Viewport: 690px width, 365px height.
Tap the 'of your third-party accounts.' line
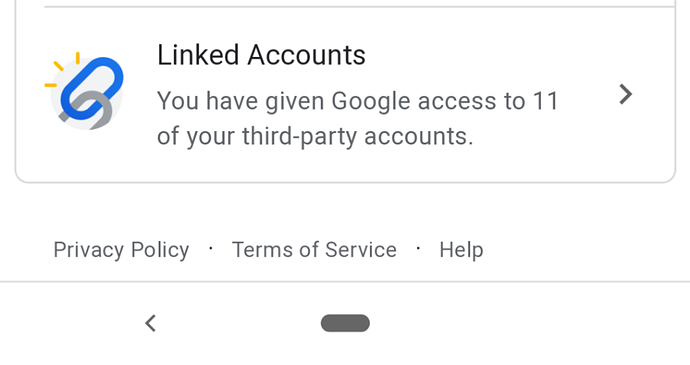coord(315,136)
